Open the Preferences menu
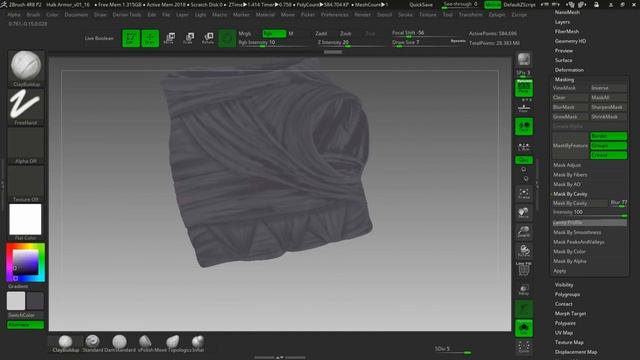Screen dimensions: 640x360 (x=334, y=15)
